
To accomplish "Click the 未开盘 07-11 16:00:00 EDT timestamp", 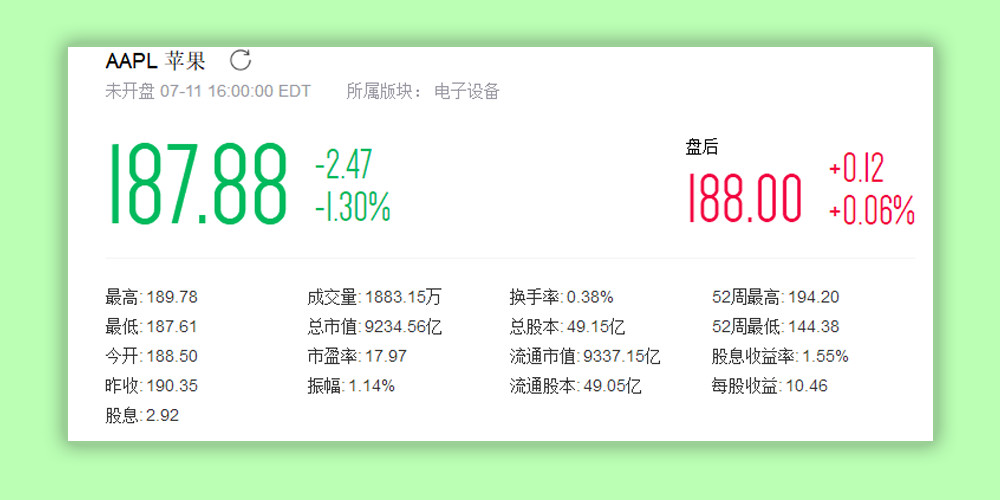I will click(x=208, y=91).
